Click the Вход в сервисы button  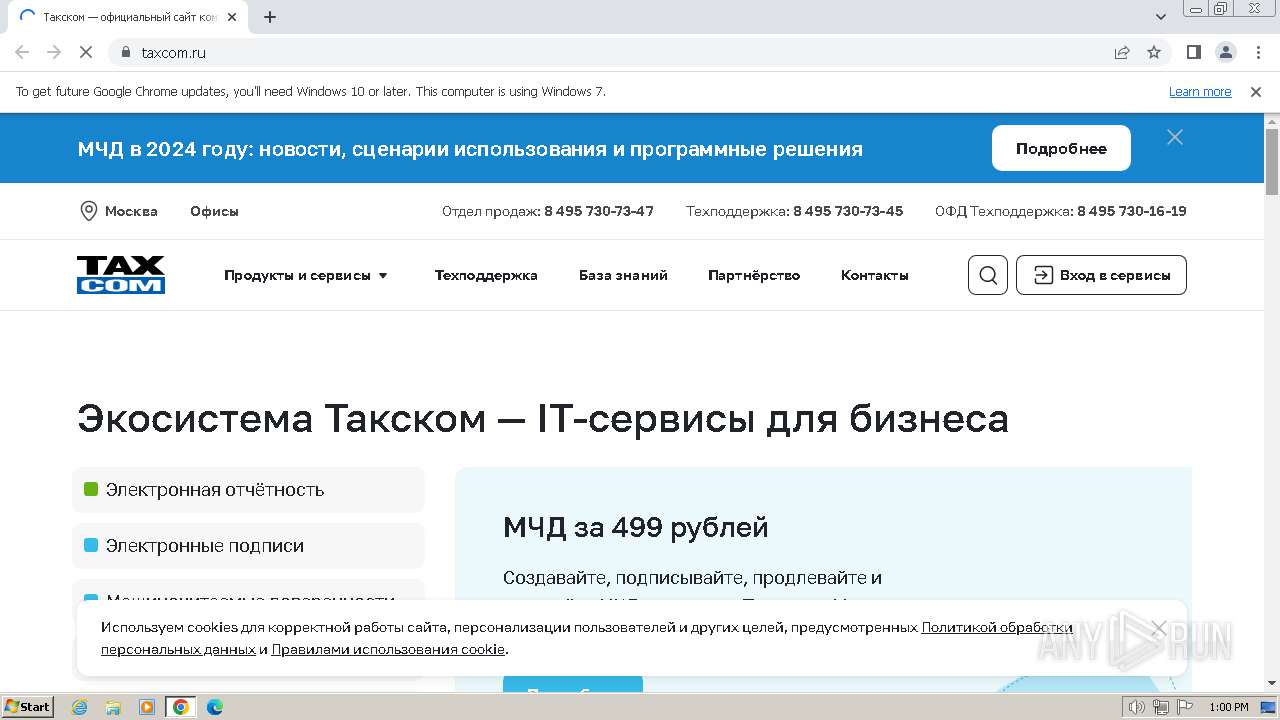[x=1101, y=275]
